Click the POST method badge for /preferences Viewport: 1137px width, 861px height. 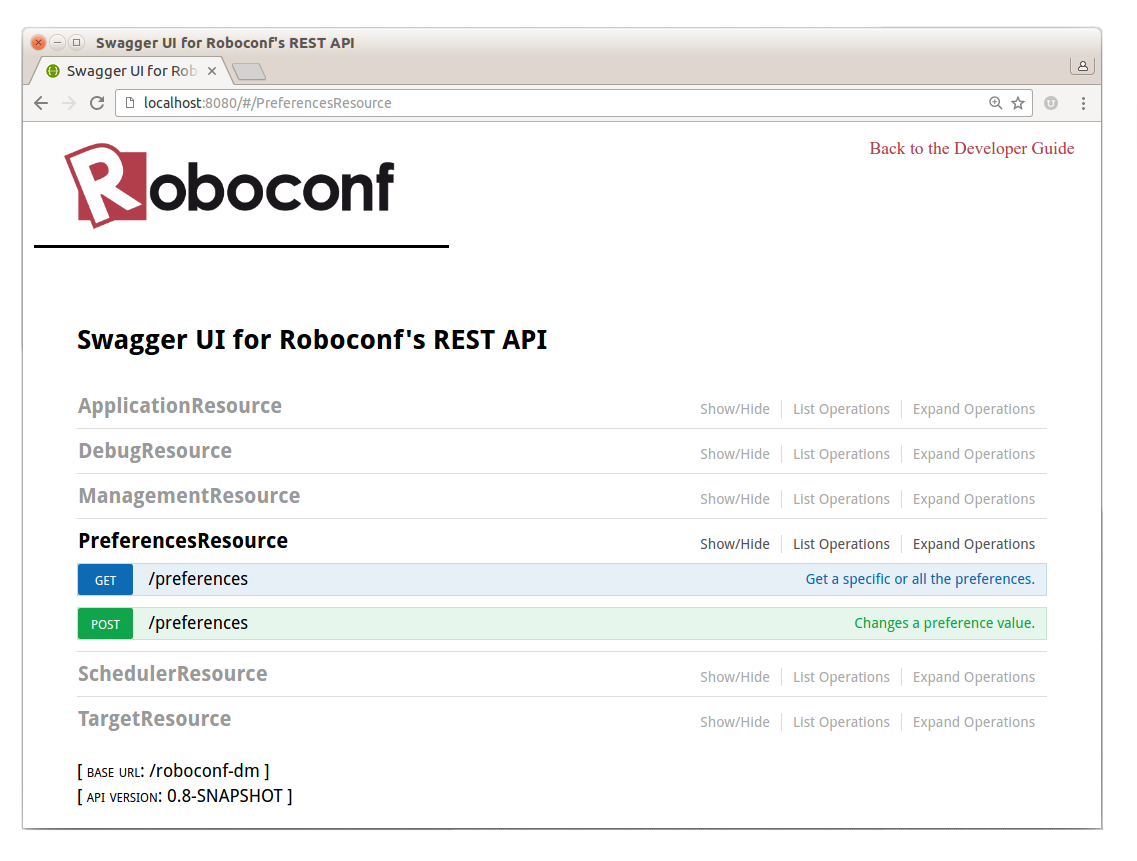(105, 623)
